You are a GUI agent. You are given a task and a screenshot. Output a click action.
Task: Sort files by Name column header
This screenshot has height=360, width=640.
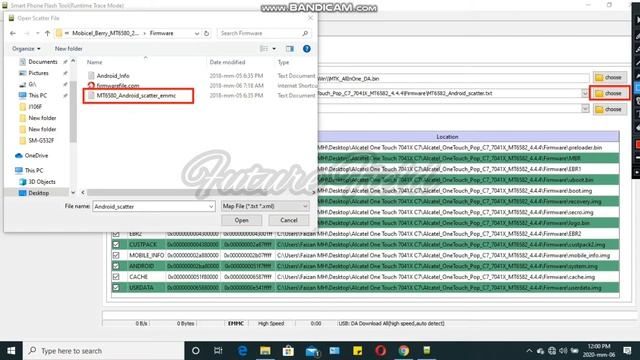point(94,62)
